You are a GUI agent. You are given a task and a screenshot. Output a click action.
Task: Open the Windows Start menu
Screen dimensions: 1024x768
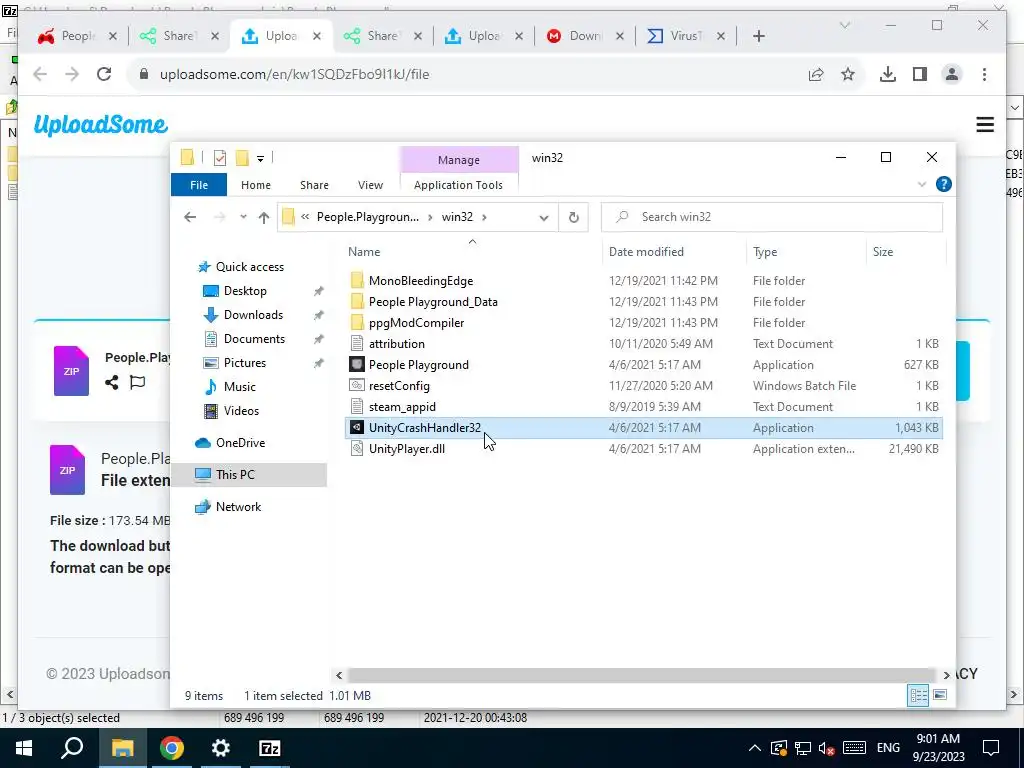coord(24,748)
